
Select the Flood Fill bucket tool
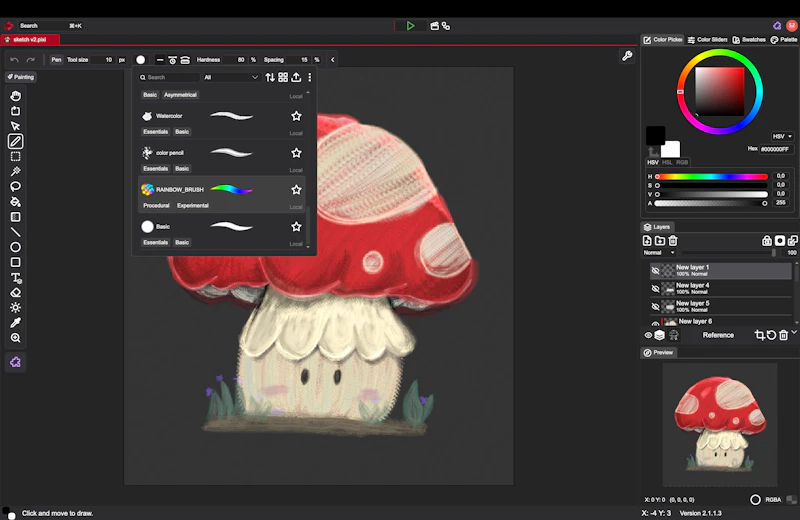pyautogui.click(x=15, y=202)
